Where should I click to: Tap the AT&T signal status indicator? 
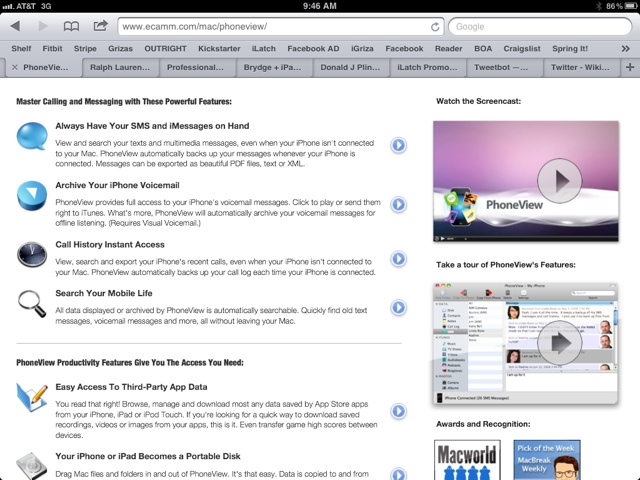[27, 6]
